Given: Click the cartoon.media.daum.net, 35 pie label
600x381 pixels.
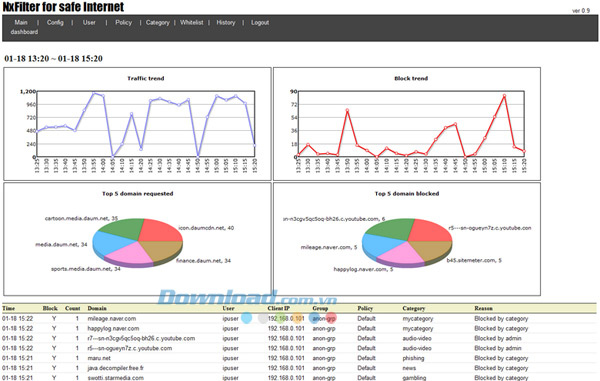Looking at the screenshot, I should (81, 218).
